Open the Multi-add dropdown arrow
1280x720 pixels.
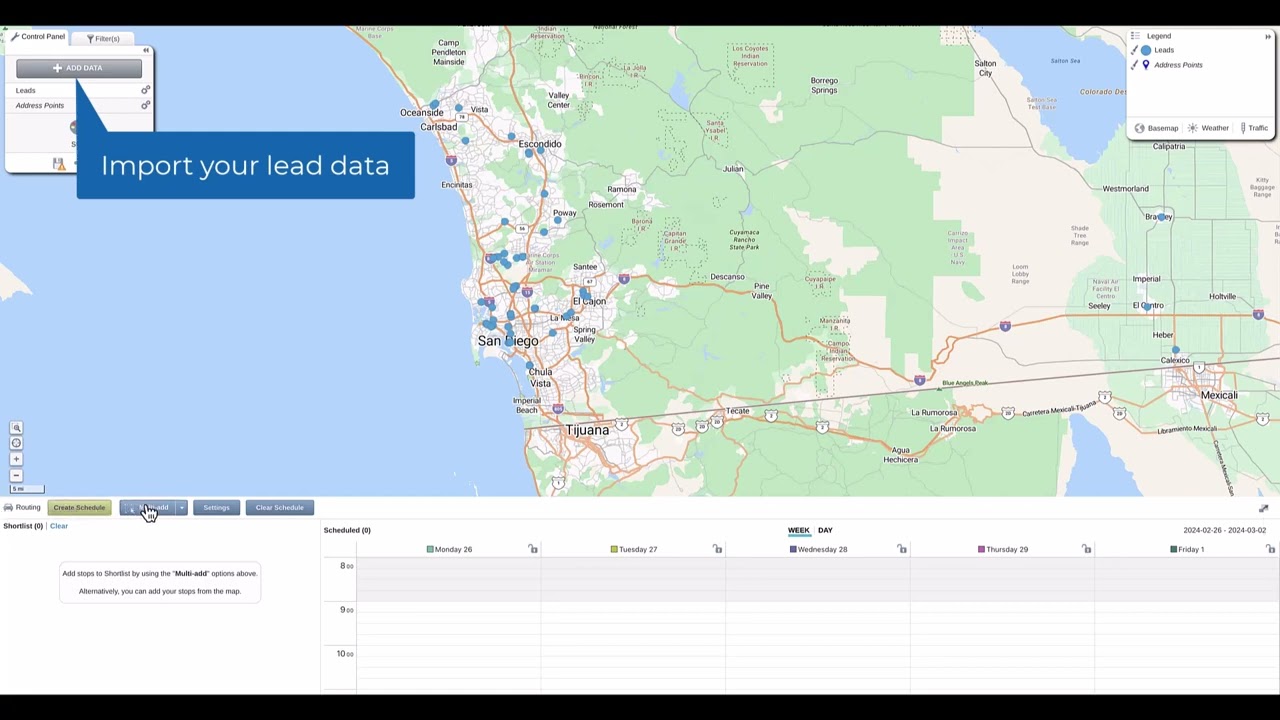click(181, 508)
